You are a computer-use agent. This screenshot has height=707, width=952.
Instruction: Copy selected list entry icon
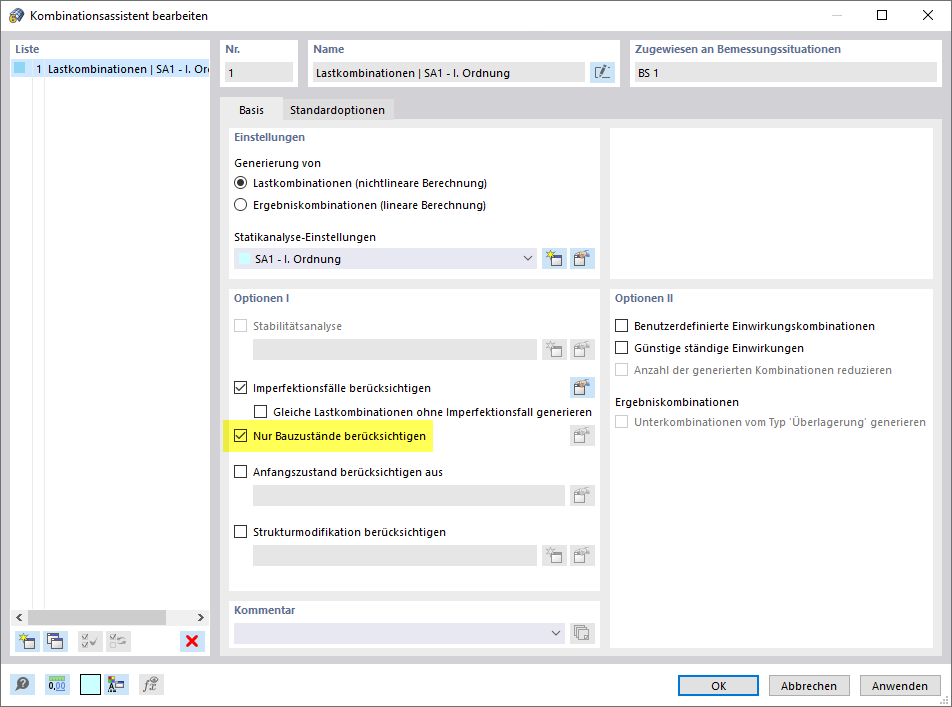coord(55,641)
